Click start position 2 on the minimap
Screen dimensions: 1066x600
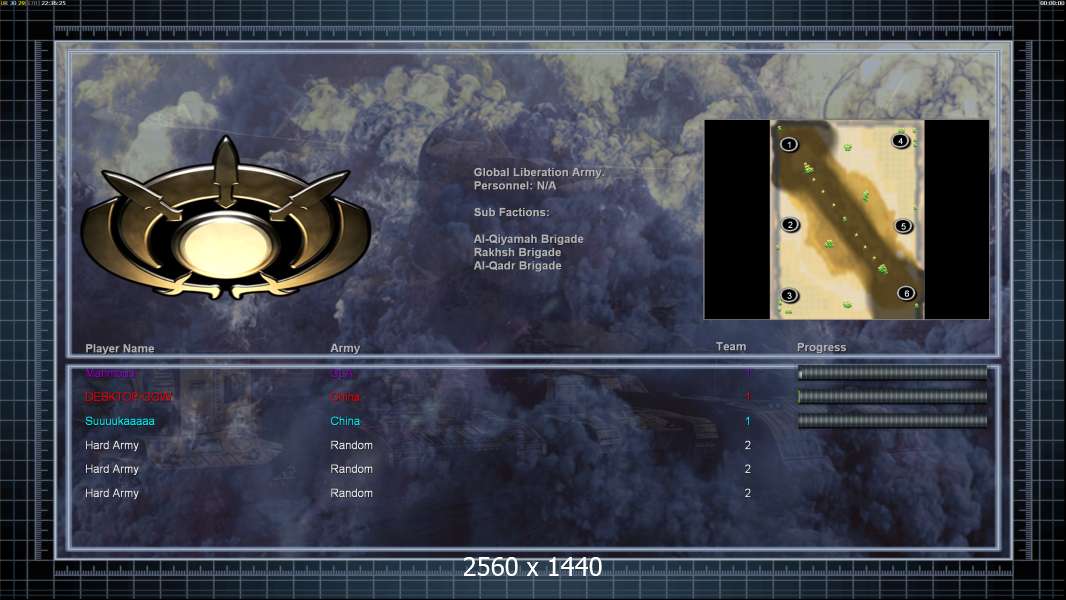(x=790, y=225)
